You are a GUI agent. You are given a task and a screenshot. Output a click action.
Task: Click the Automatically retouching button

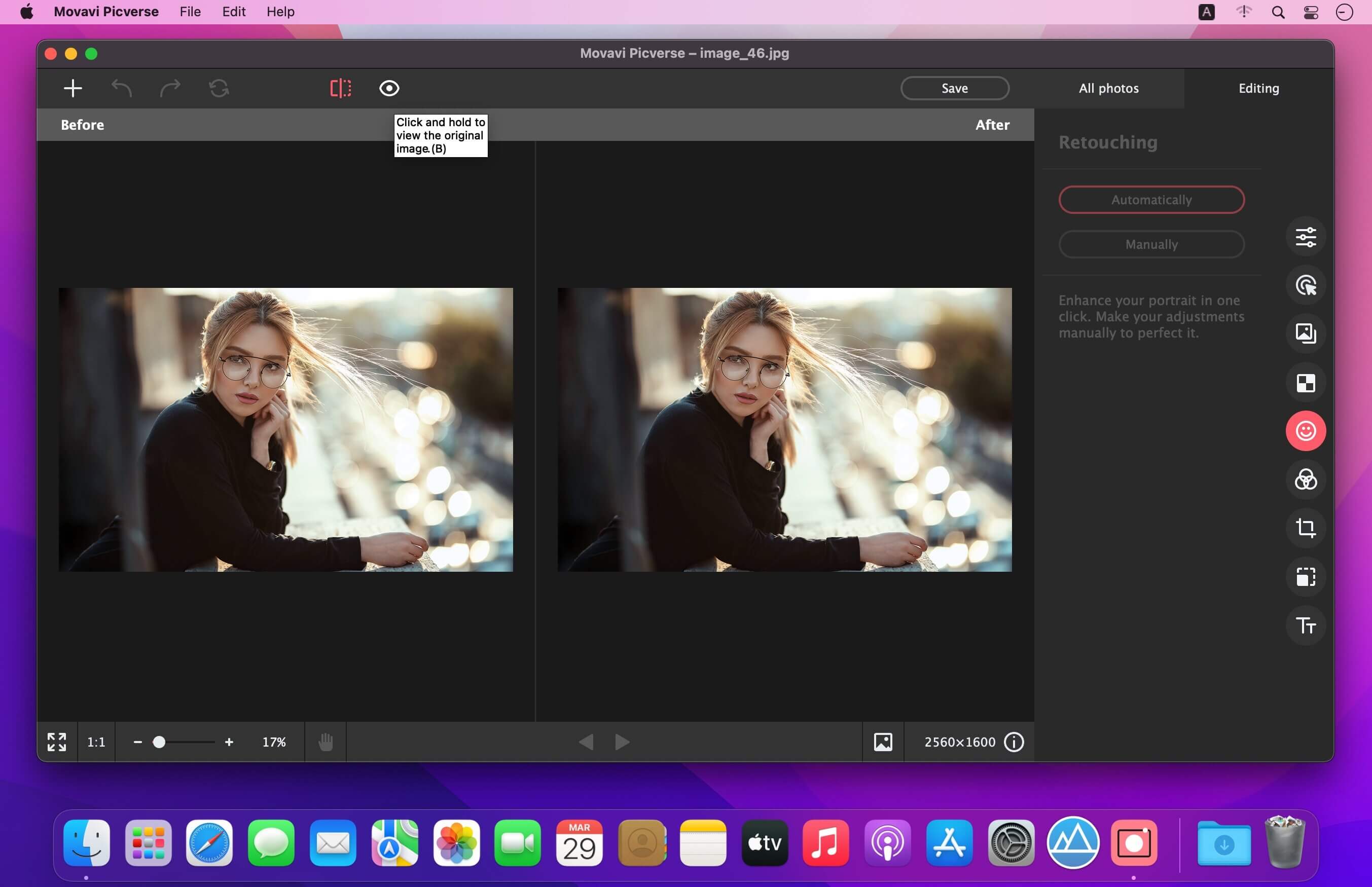click(x=1151, y=200)
